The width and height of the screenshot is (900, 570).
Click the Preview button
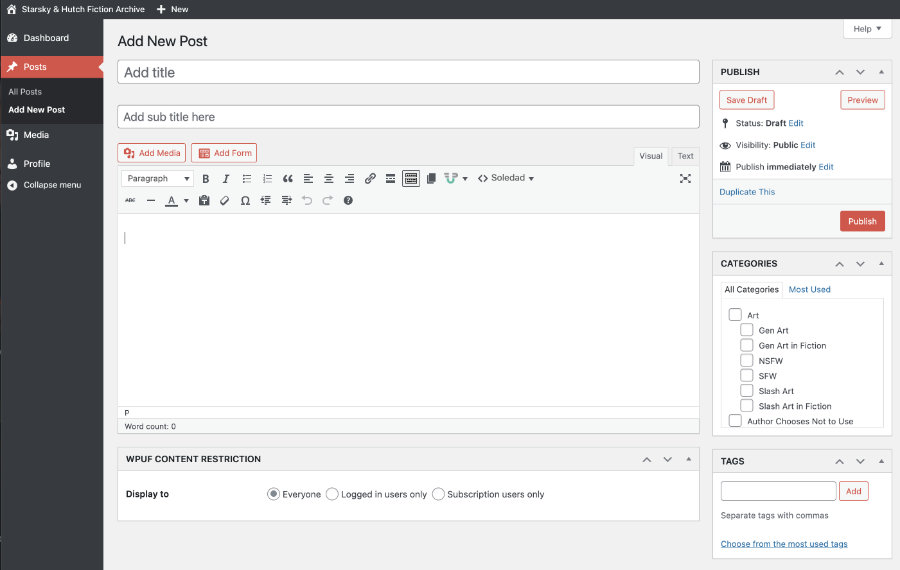click(x=862, y=100)
